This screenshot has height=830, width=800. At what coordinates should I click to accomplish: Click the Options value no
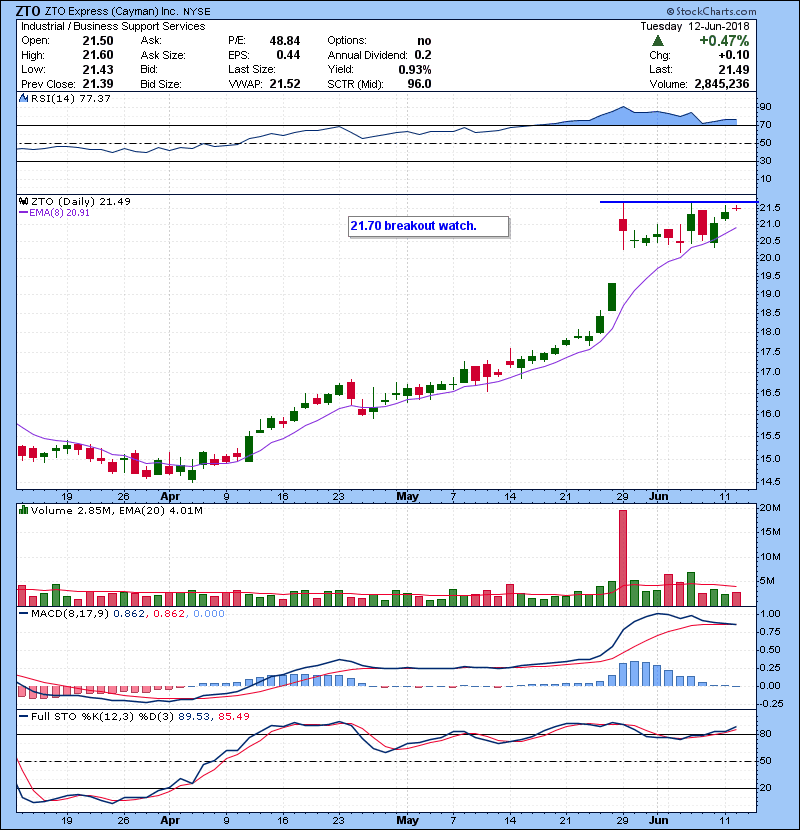pos(424,41)
